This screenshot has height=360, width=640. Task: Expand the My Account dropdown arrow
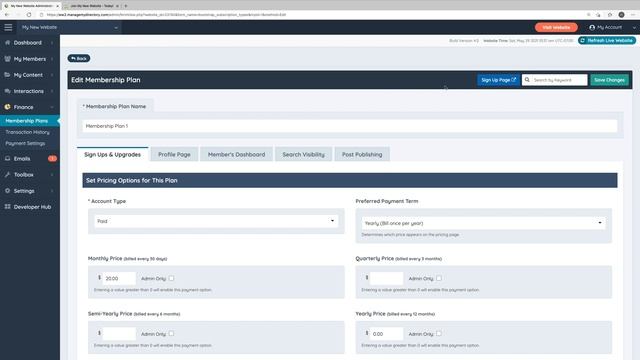(x=634, y=27)
